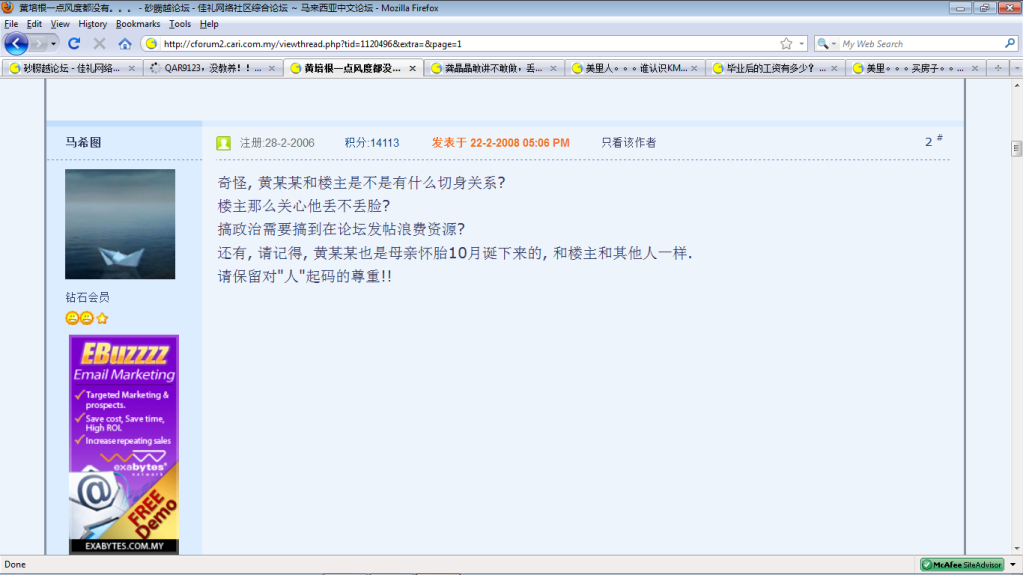Click the 只看该作者 link

click(628, 143)
